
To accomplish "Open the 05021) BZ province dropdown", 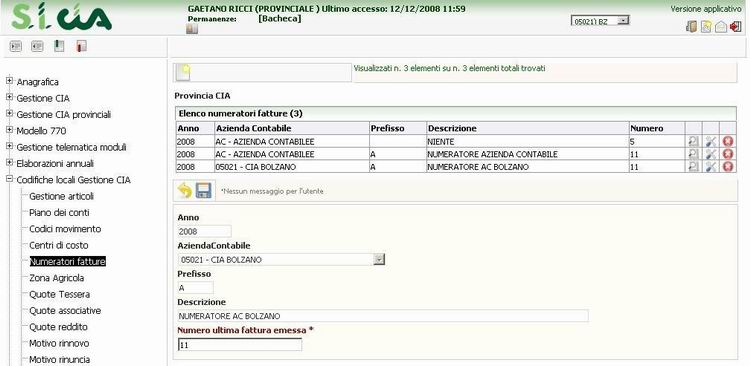I will pos(600,21).
